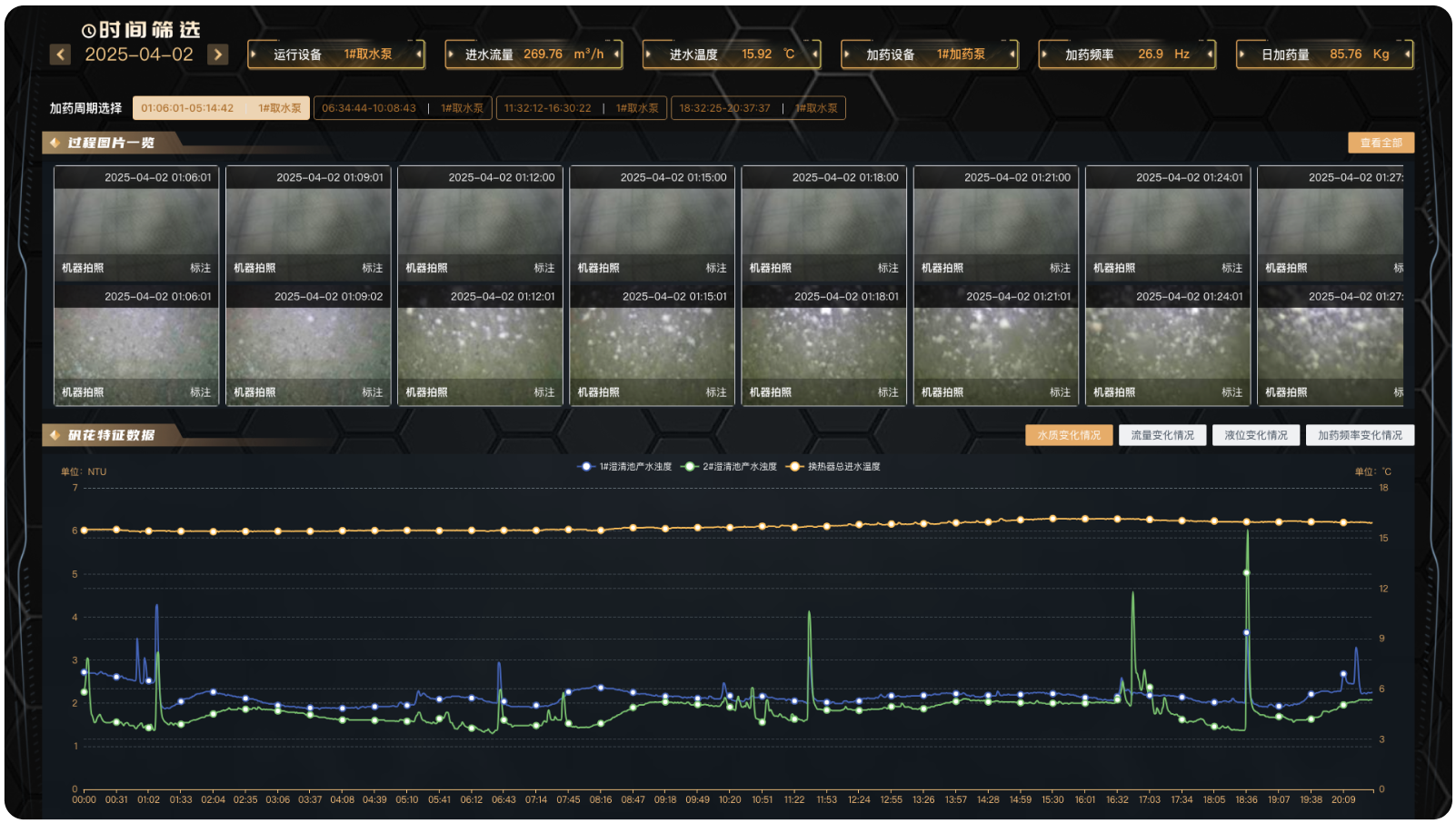Click the 进水流量 269.76 m³/h indicator card
This screenshot has width=1456, height=823.
(534, 55)
